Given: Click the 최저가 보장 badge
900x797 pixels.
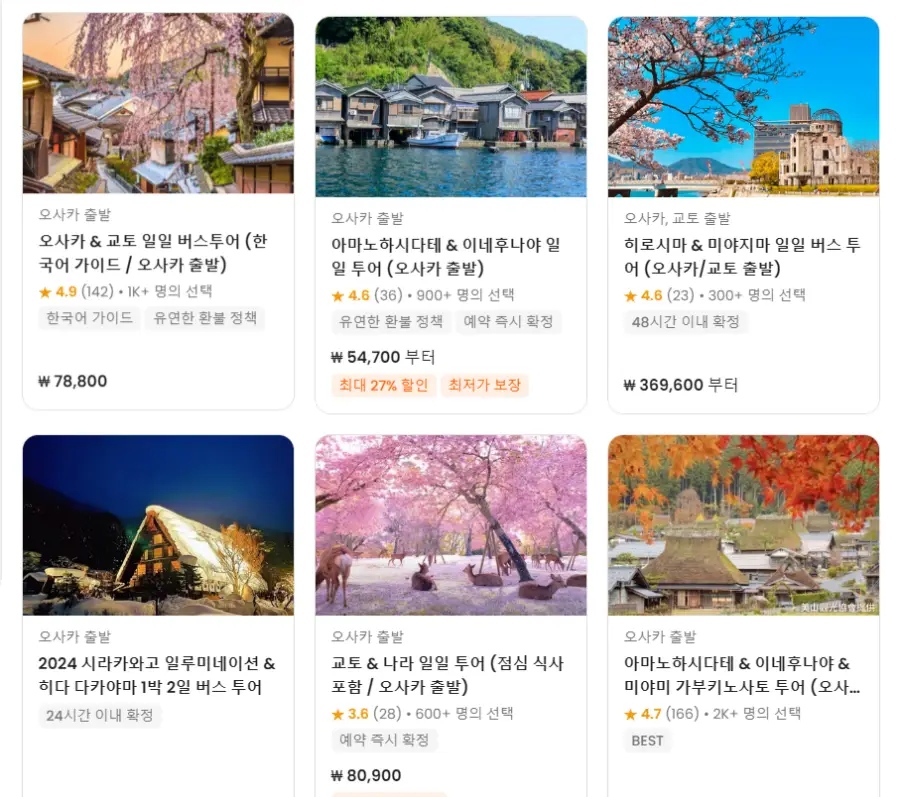Looking at the screenshot, I should (x=484, y=385).
